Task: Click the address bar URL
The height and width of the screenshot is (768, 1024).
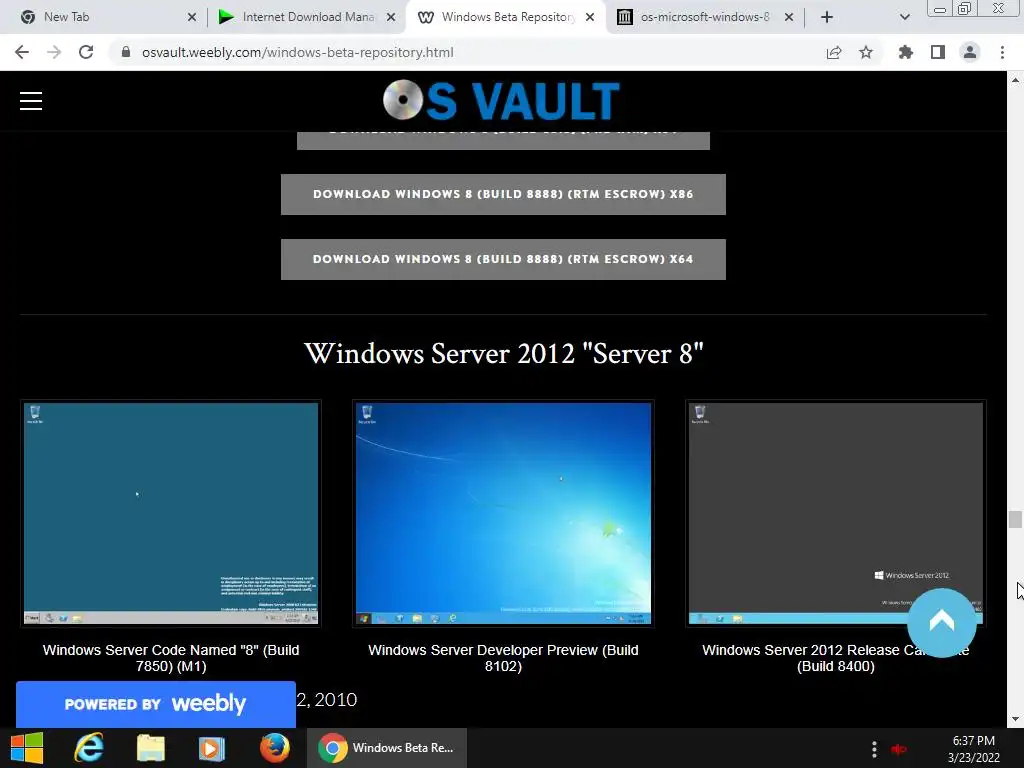Action: coord(298,52)
